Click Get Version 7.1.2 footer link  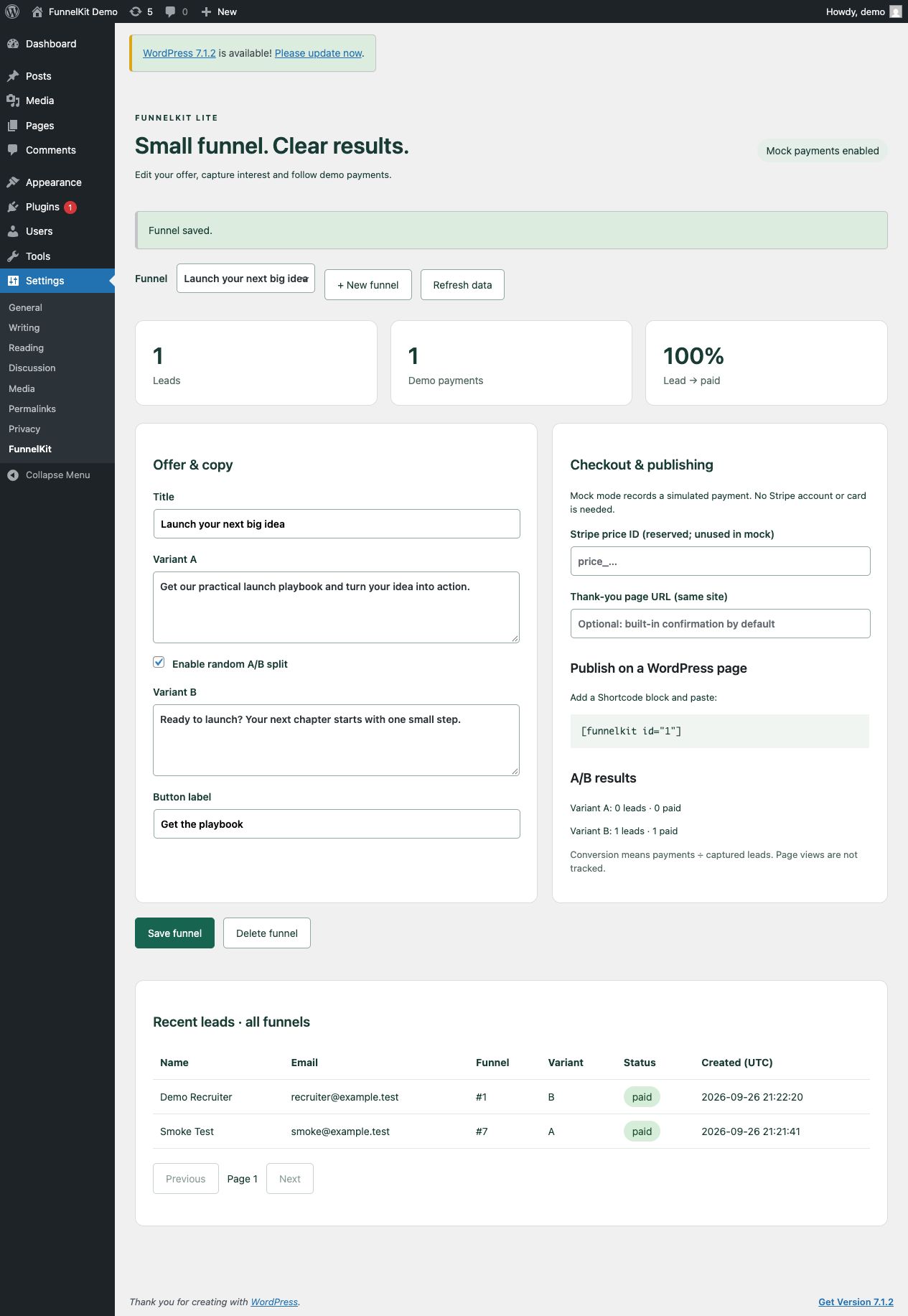856,1302
